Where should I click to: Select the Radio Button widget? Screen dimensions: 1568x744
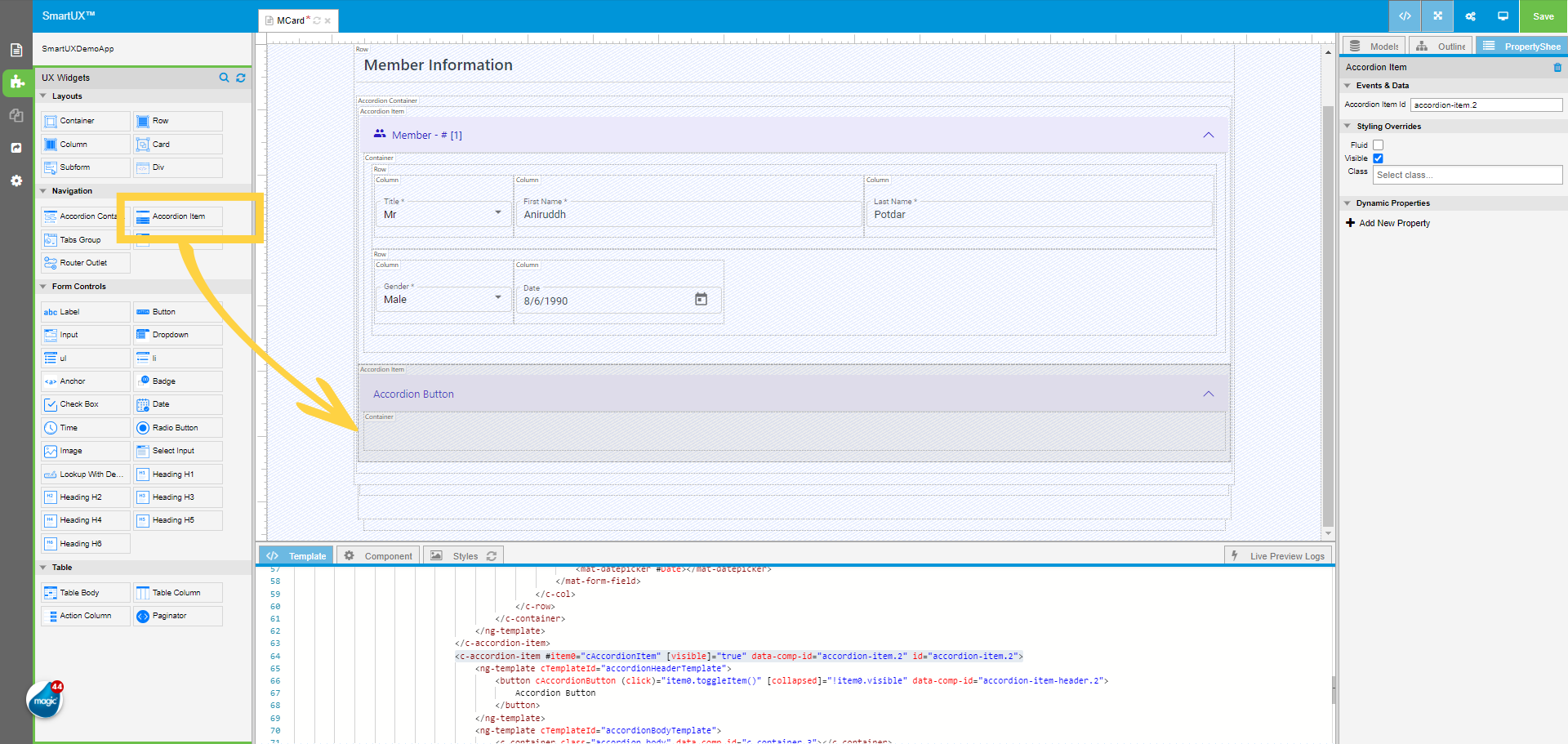pos(177,428)
